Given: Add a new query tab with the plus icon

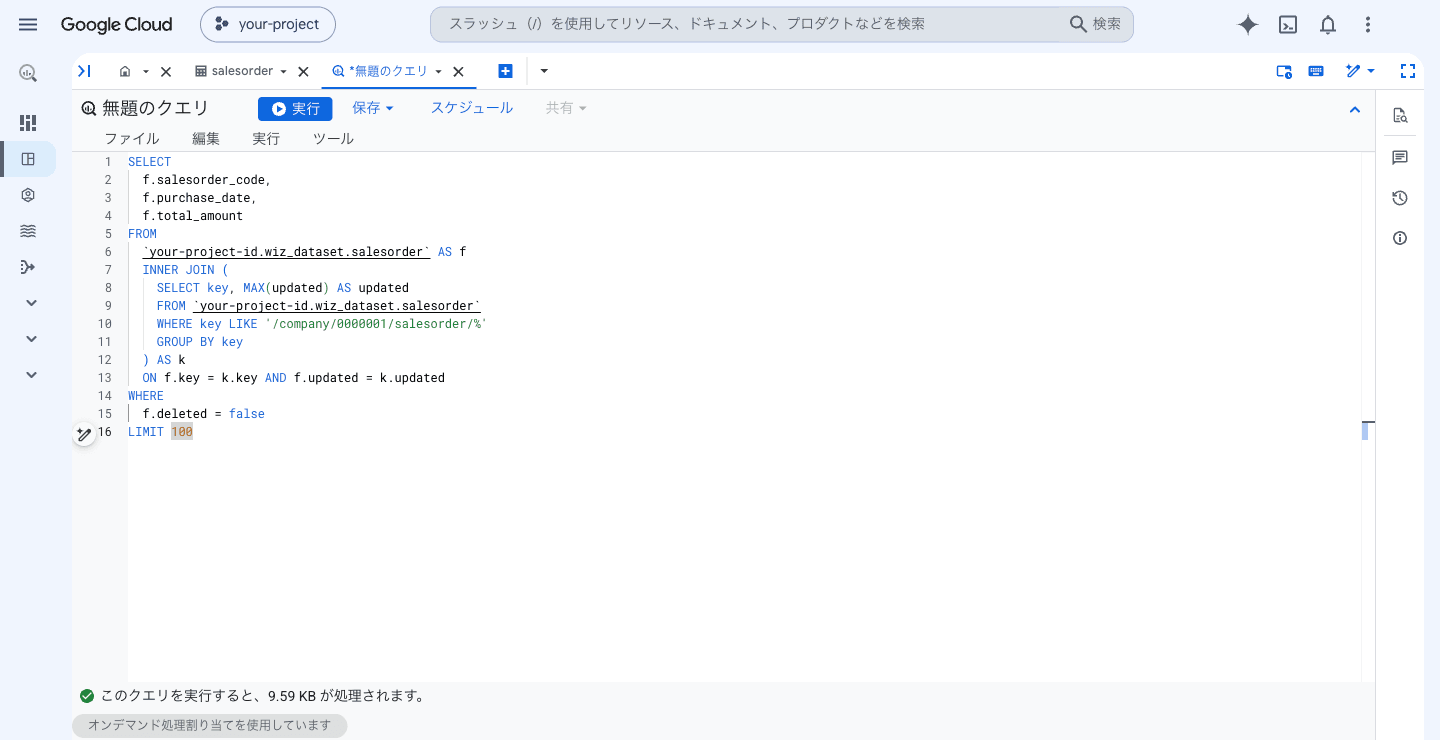Looking at the screenshot, I should [x=505, y=71].
